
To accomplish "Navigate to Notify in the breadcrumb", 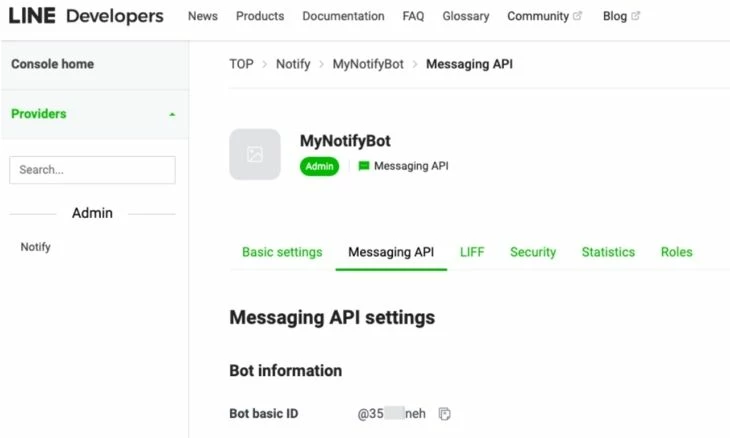I will click(293, 64).
